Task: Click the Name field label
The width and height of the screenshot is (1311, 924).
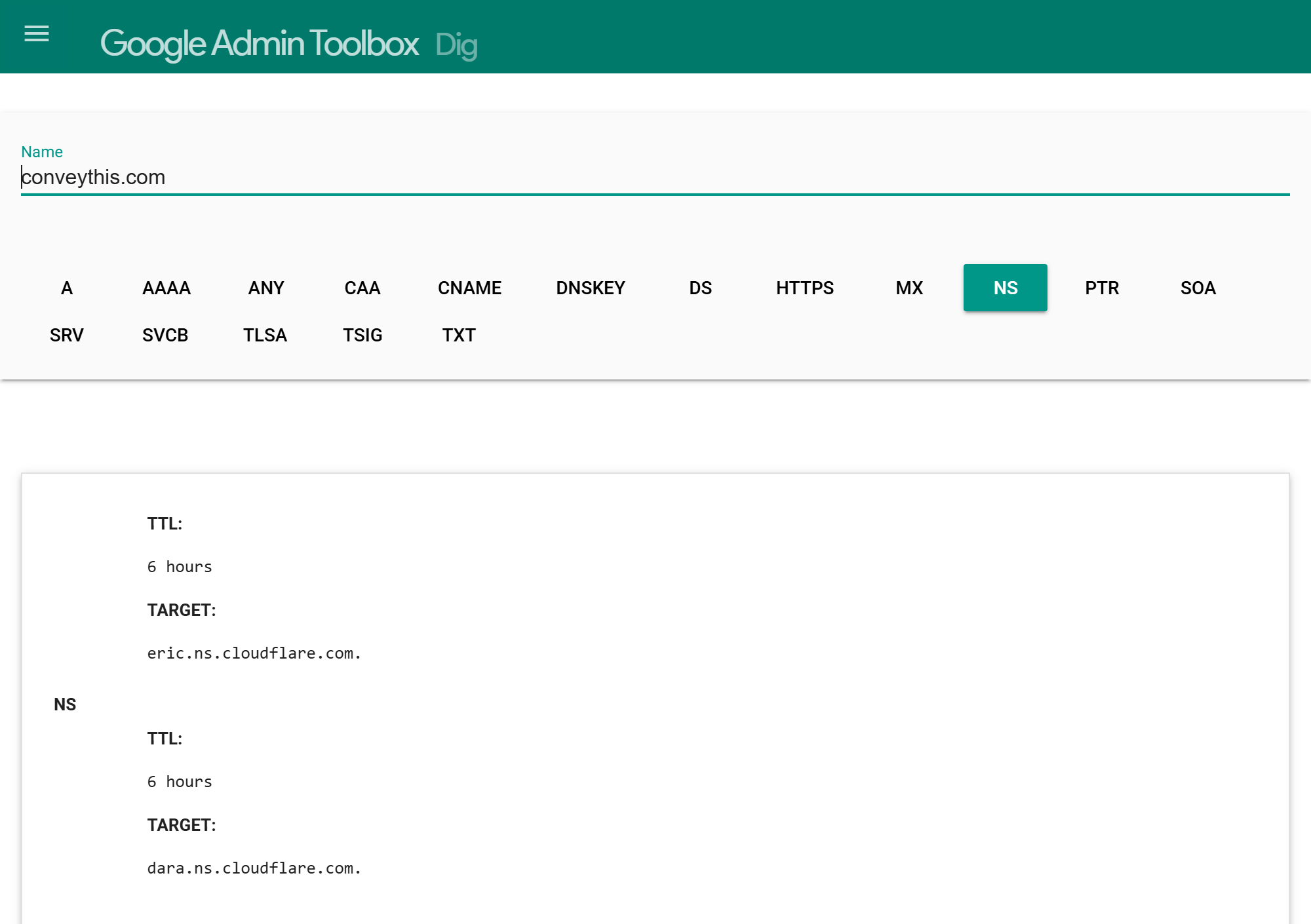Action: [42, 152]
